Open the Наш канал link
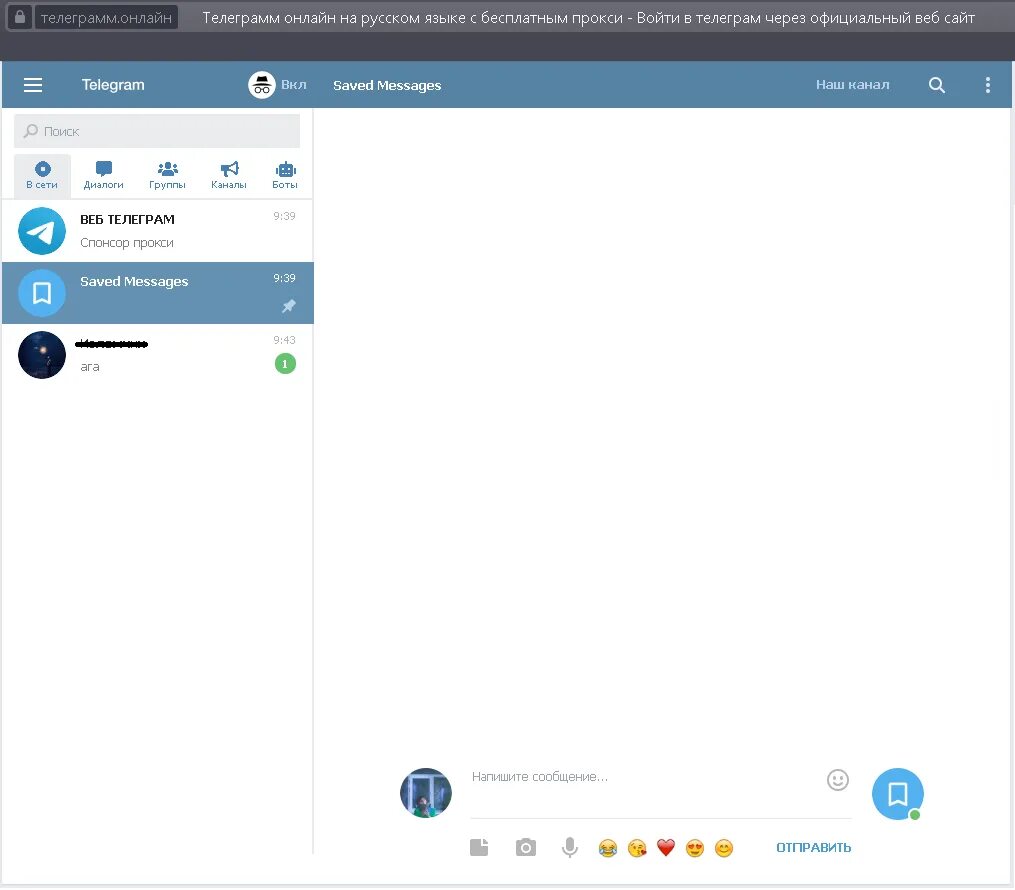1015x890 pixels. 852,85
